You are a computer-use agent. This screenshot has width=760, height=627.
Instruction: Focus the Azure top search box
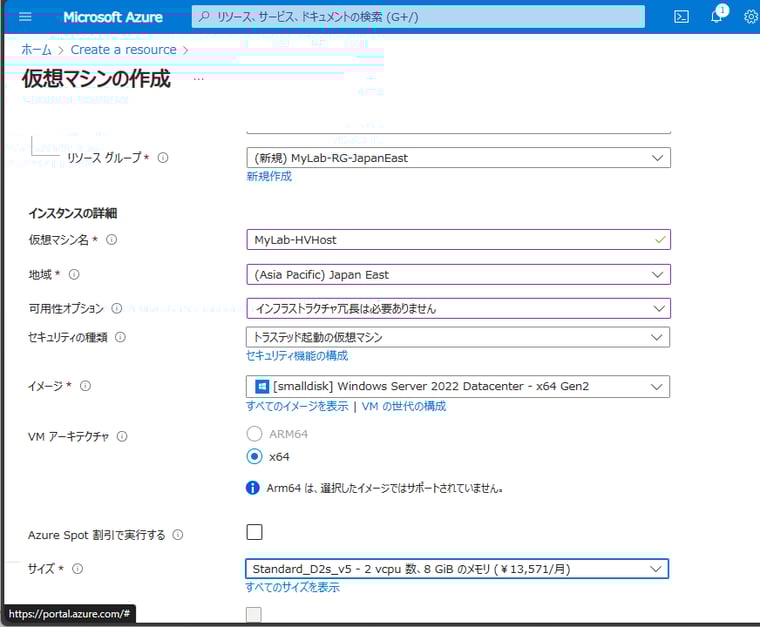click(x=418, y=17)
